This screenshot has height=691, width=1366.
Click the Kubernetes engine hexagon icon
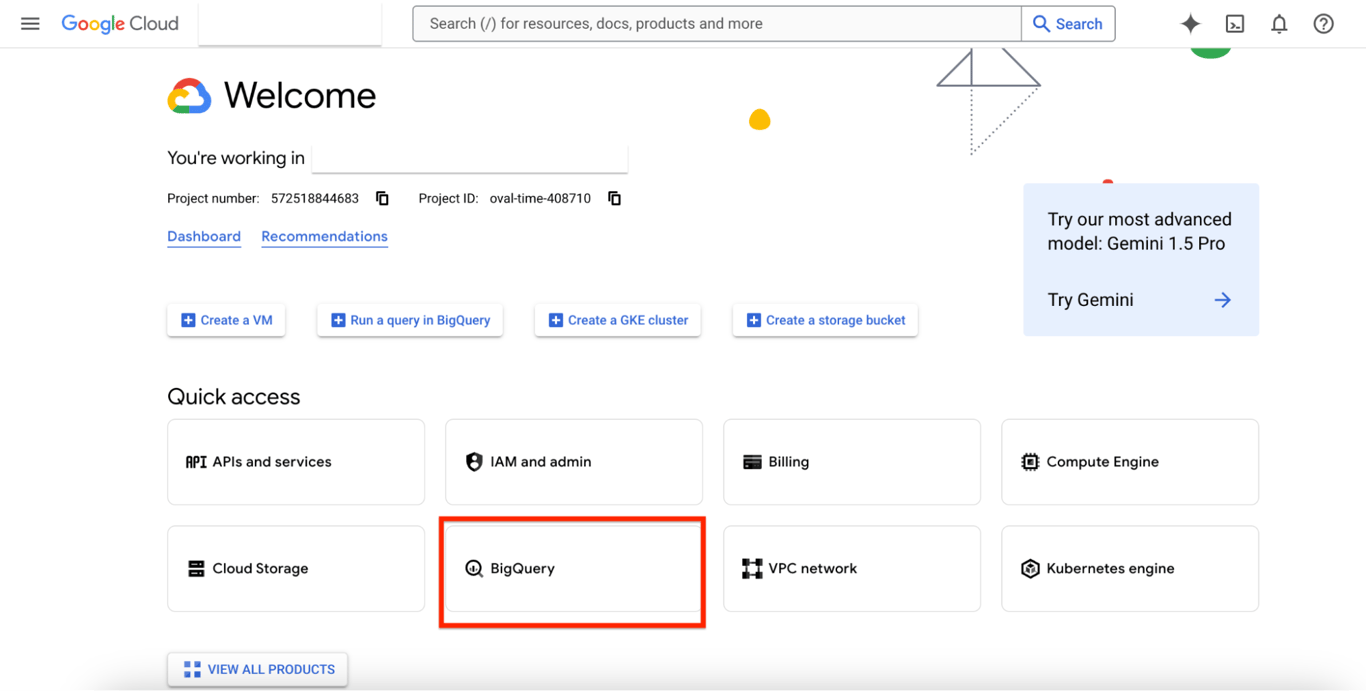1030,568
